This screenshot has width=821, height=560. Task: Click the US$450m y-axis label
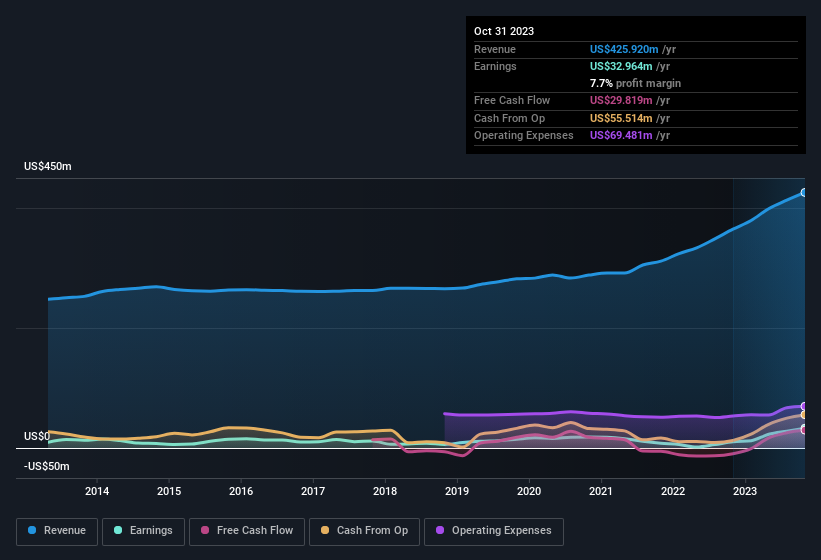(x=48, y=166)
